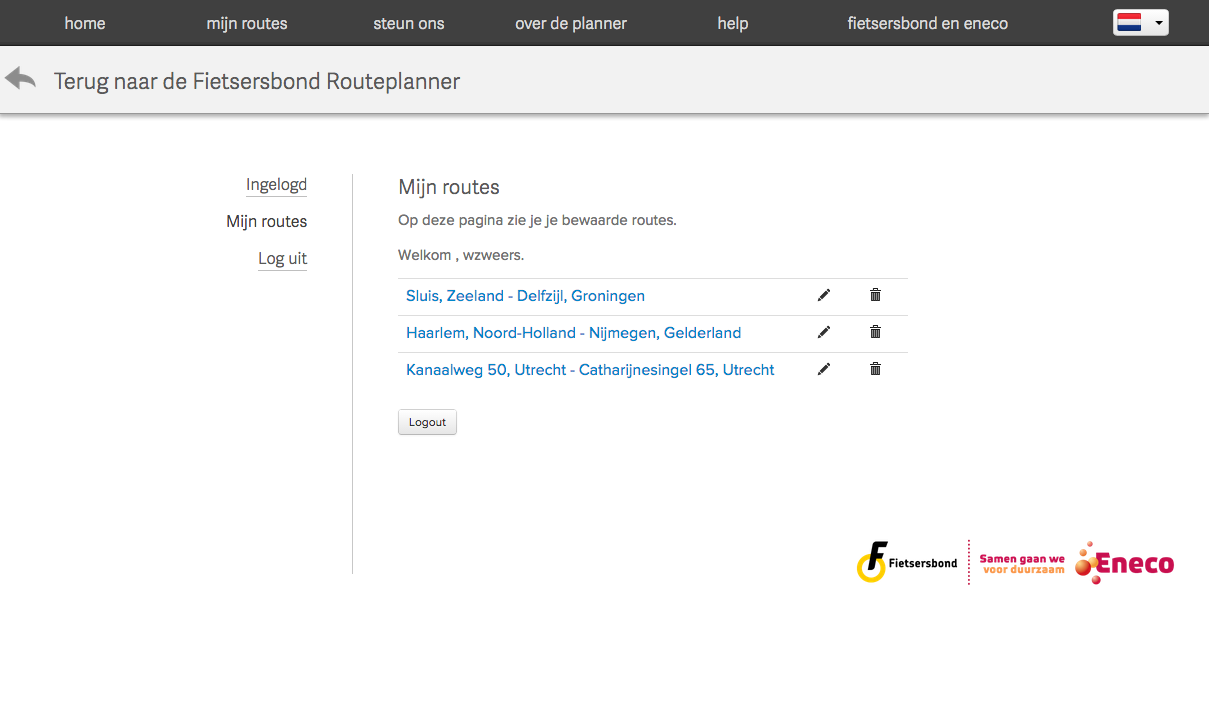The height and width of the screenshot is (714, 1209).
Task: Delete the Sluis - Delfzijl route
Action: (x=875, y=295)
